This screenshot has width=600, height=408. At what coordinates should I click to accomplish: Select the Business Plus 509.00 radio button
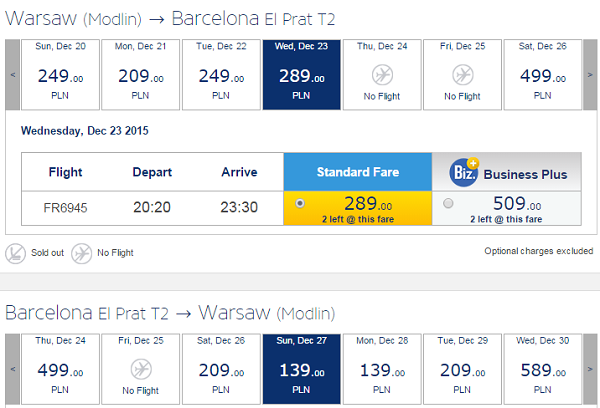tap(448, 203)
